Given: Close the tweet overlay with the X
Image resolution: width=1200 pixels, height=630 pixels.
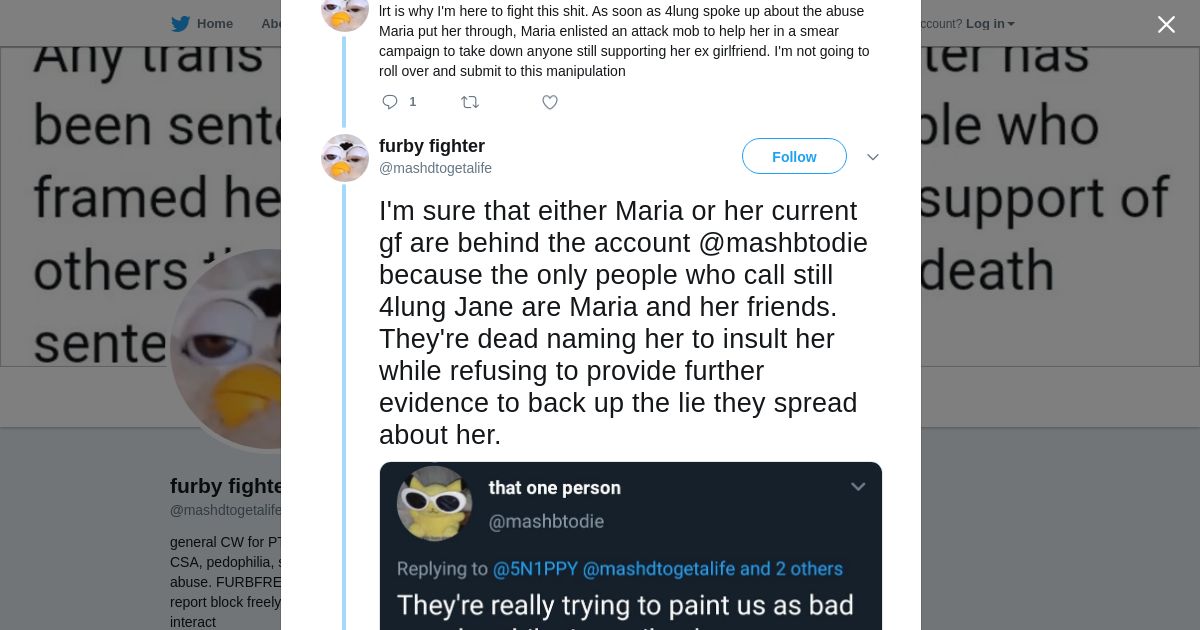Looking at the screenshot, I should 1166,25.
